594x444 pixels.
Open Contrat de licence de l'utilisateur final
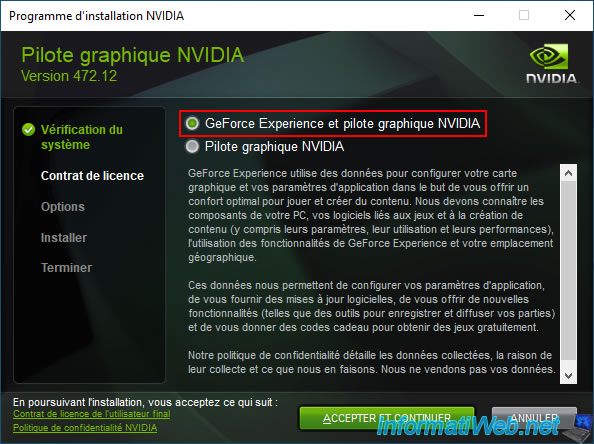pos(92,414)
